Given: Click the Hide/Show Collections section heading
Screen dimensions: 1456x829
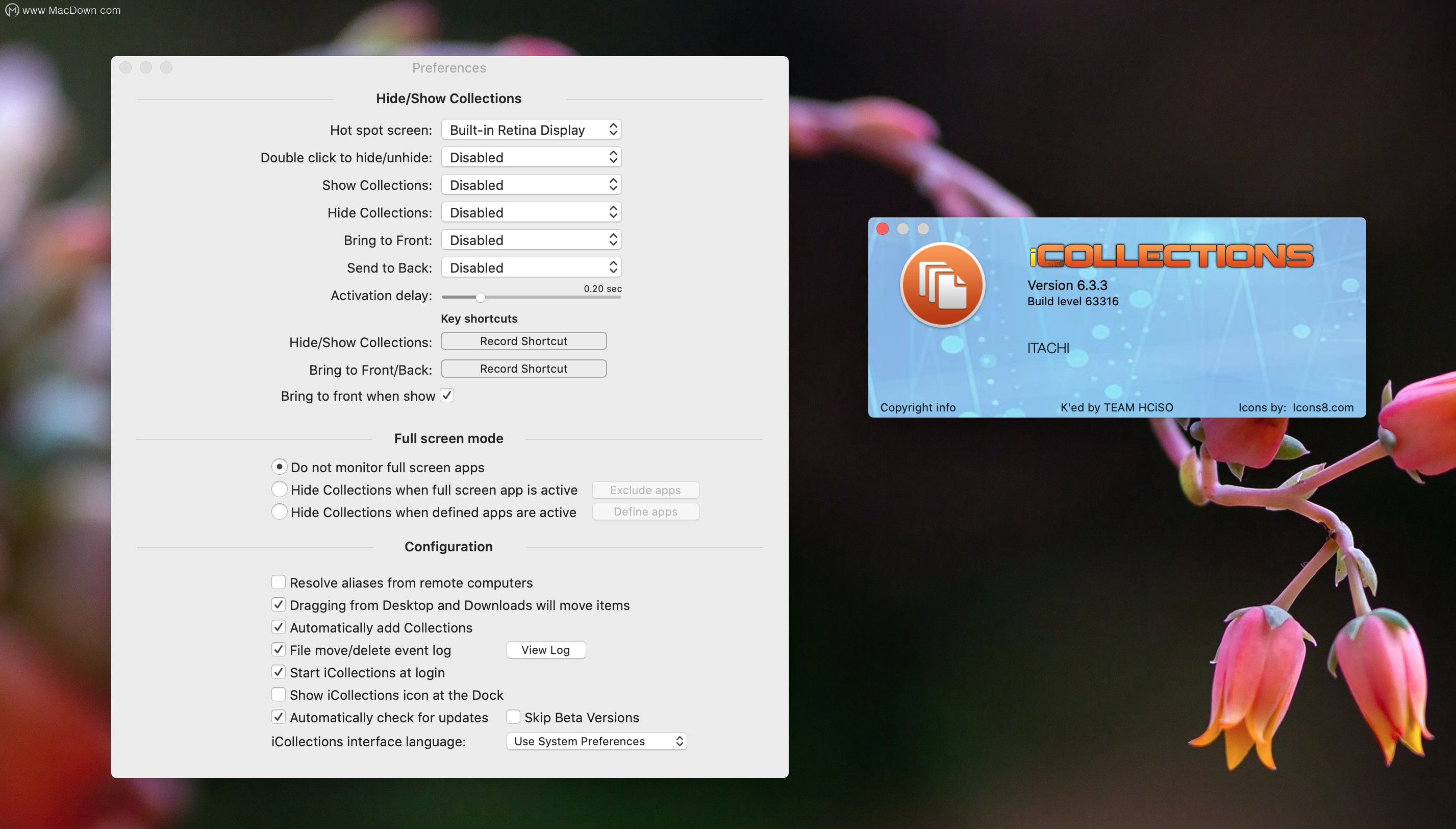Looking at the screenshot, I should coord(448,99).
